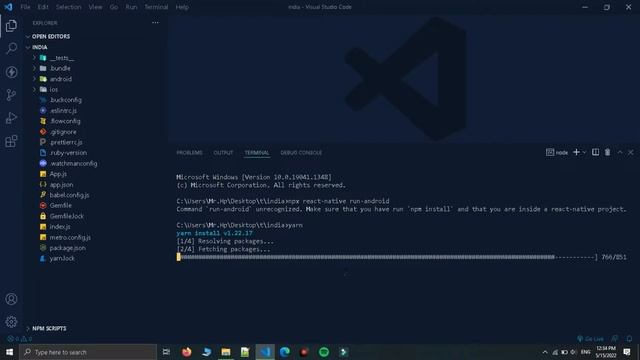Open the babel.config.js file
The width and height of the screenshot is (640, 360).
point(69,195)
